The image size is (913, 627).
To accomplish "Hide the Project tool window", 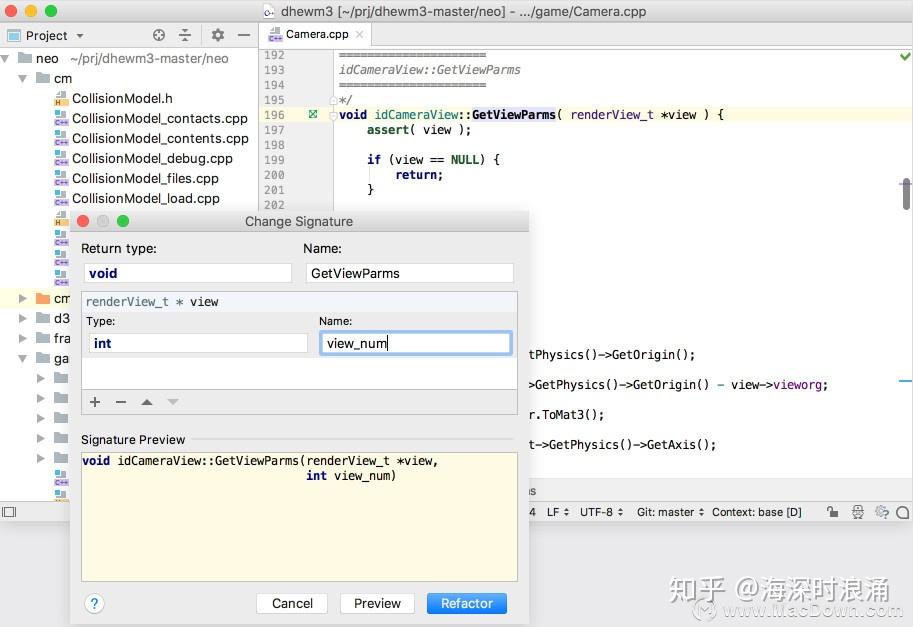I will pos(243,35).
